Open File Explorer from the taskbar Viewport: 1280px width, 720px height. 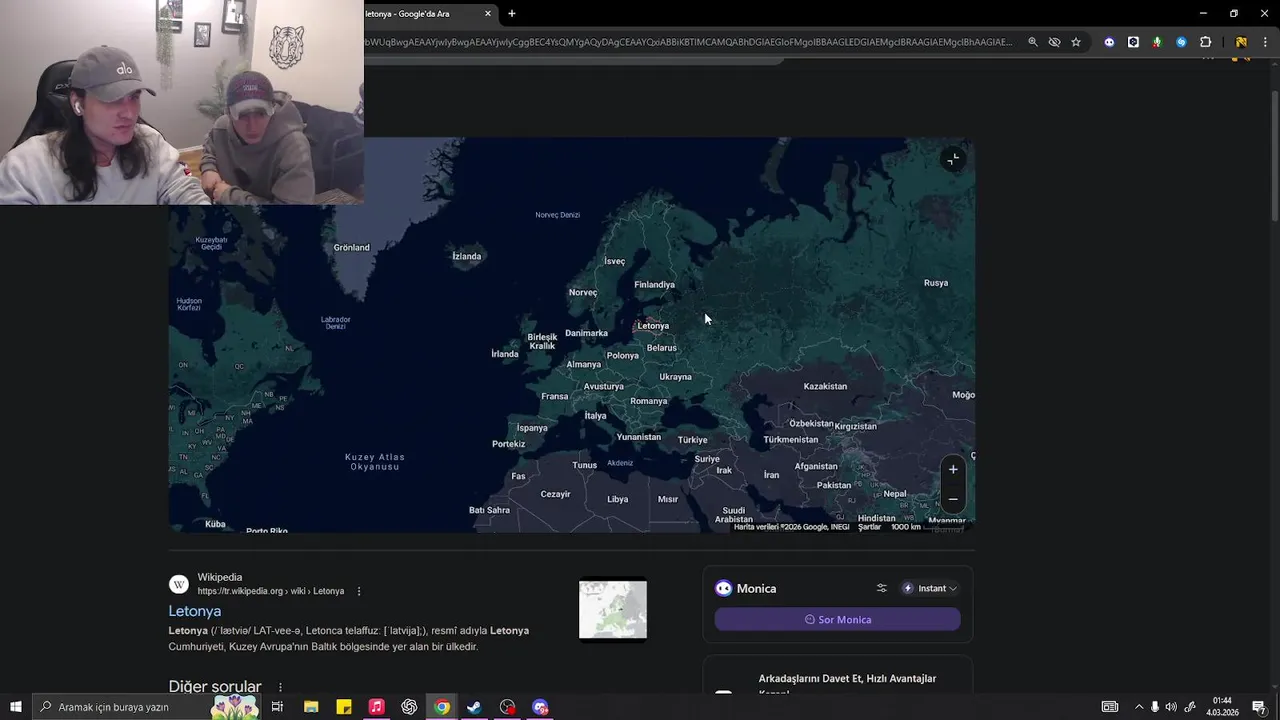click(x=311, y=707)
